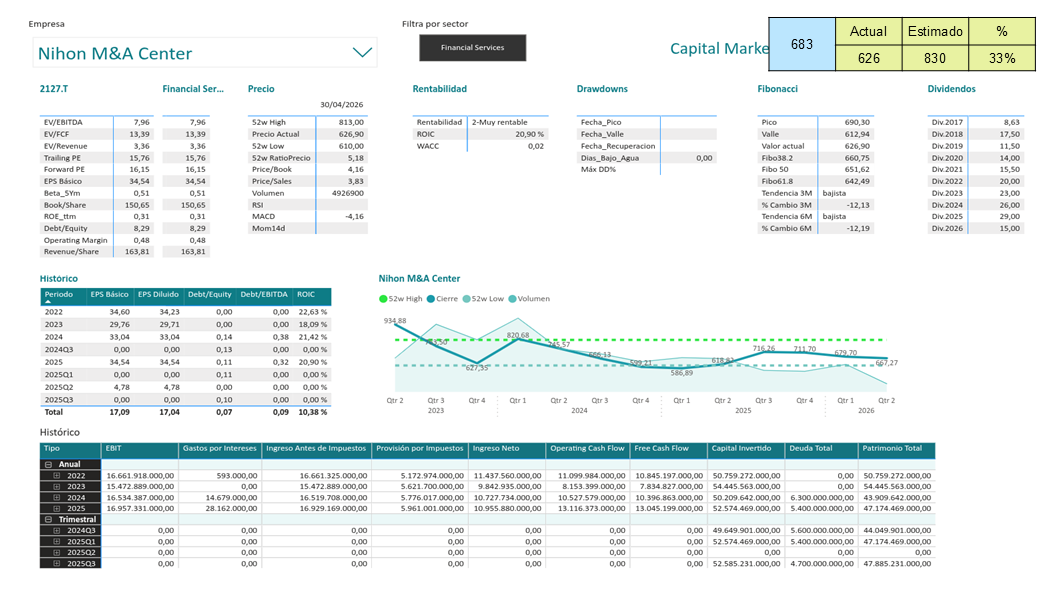Click the Div.2025 dividend value 29,00

point(1009,217)
